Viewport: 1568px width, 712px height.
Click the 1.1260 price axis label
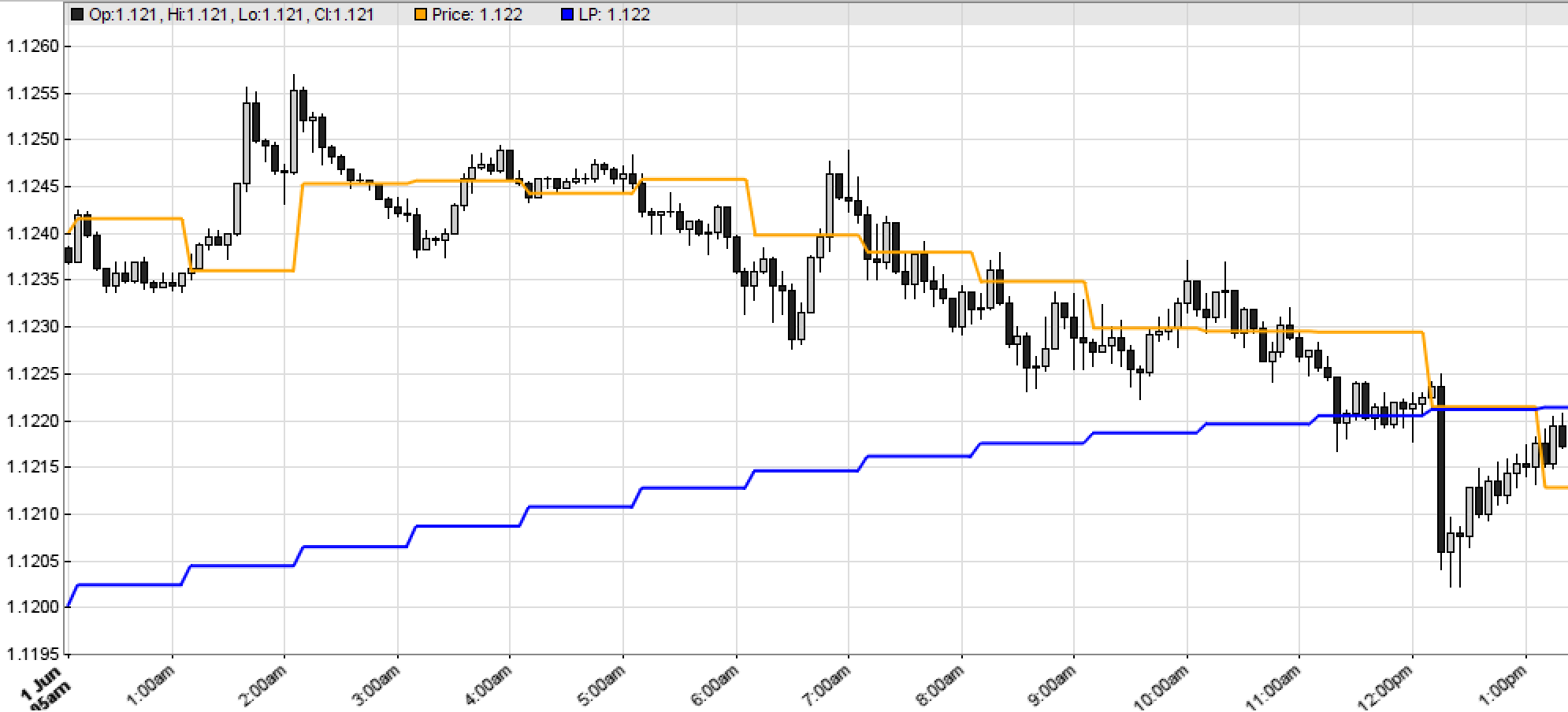tap(32, 46)
